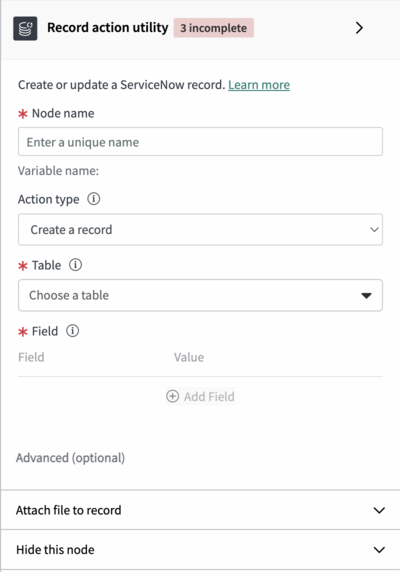Open the 'Choose a table' dropdown
Image resolution: width=400 pixels, height=572 pixels.
(200, 295)
